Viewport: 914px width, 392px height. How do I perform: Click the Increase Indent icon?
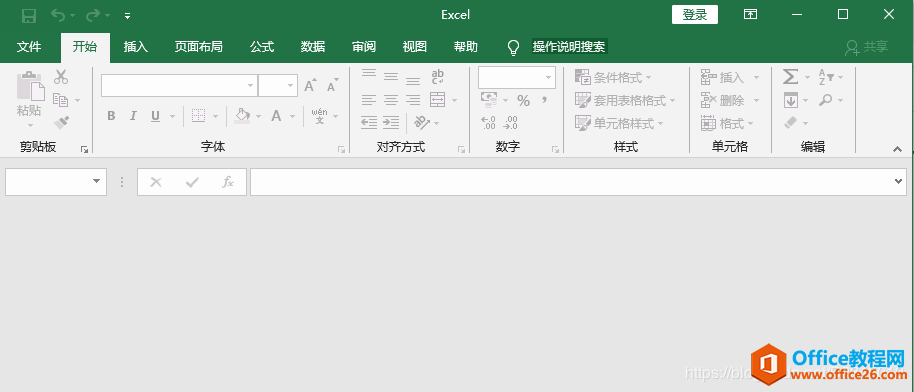(391, 122)
